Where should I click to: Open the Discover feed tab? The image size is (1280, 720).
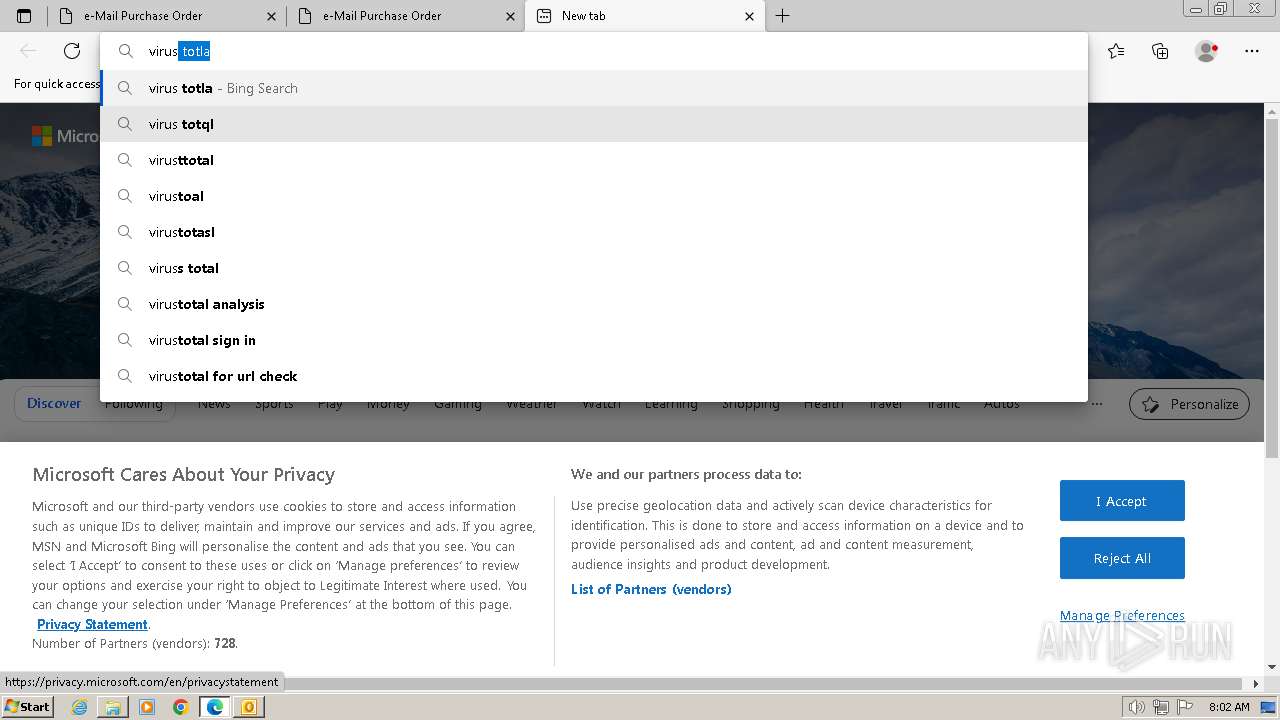pos(54,403)
